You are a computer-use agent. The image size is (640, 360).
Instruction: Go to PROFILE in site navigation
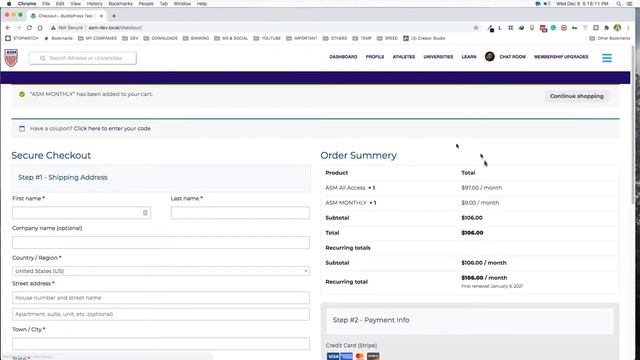(x=375, y=57)
